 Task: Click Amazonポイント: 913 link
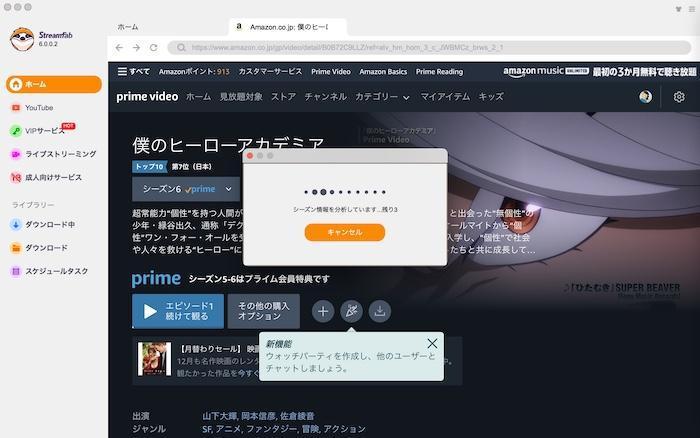194,71
